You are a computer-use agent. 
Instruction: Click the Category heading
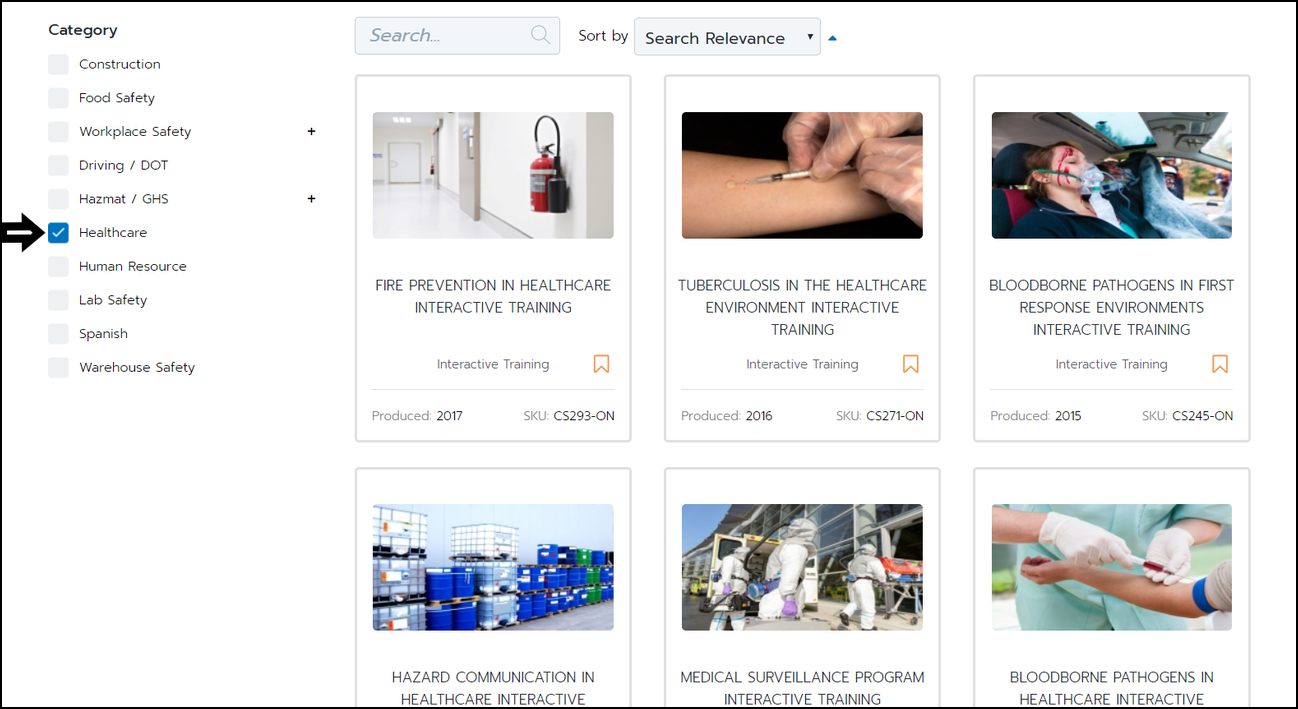pos(83,30)
